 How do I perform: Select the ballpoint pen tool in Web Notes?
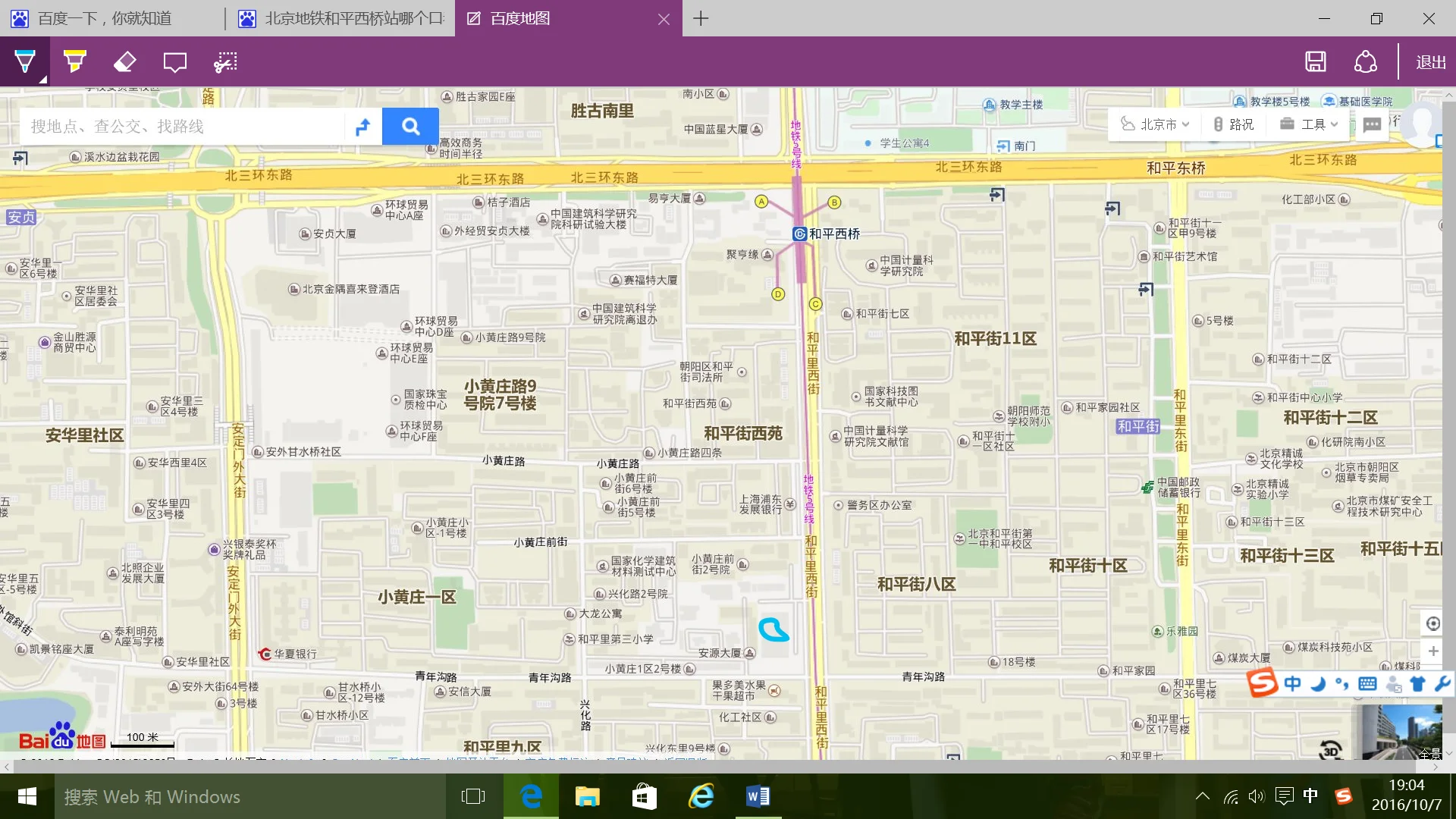tap(24, 61)
